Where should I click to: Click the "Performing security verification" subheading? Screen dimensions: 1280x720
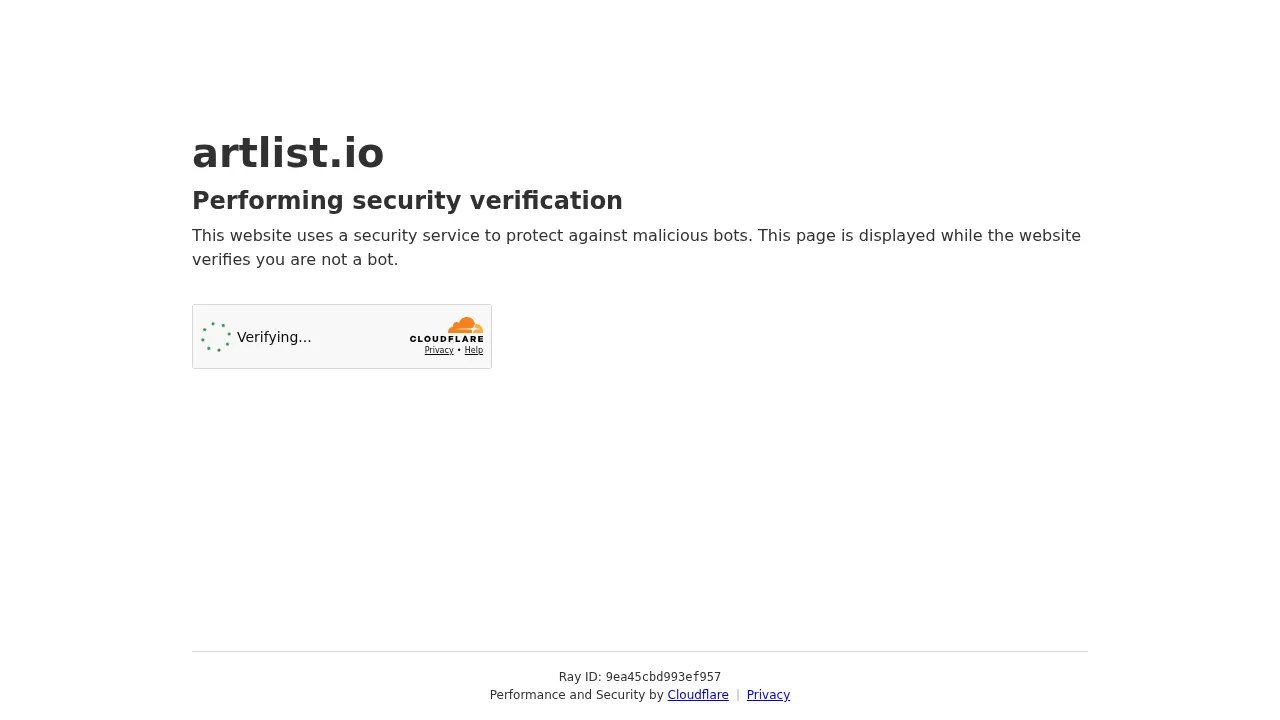pyautogui.click(x=407, y=201)
